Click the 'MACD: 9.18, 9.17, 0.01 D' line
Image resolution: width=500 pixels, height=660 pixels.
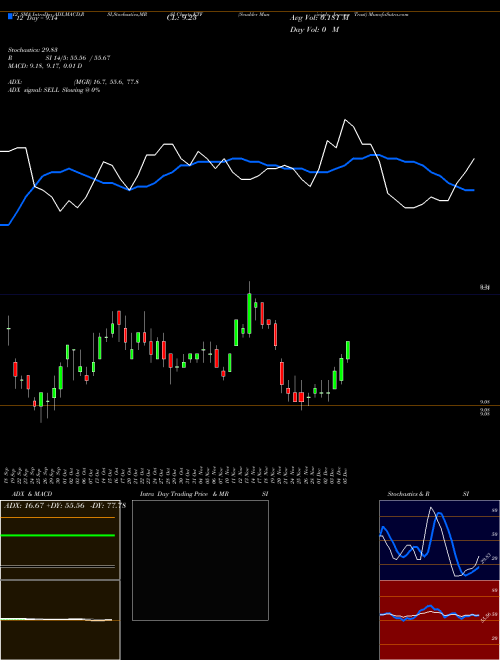(45, 66)
